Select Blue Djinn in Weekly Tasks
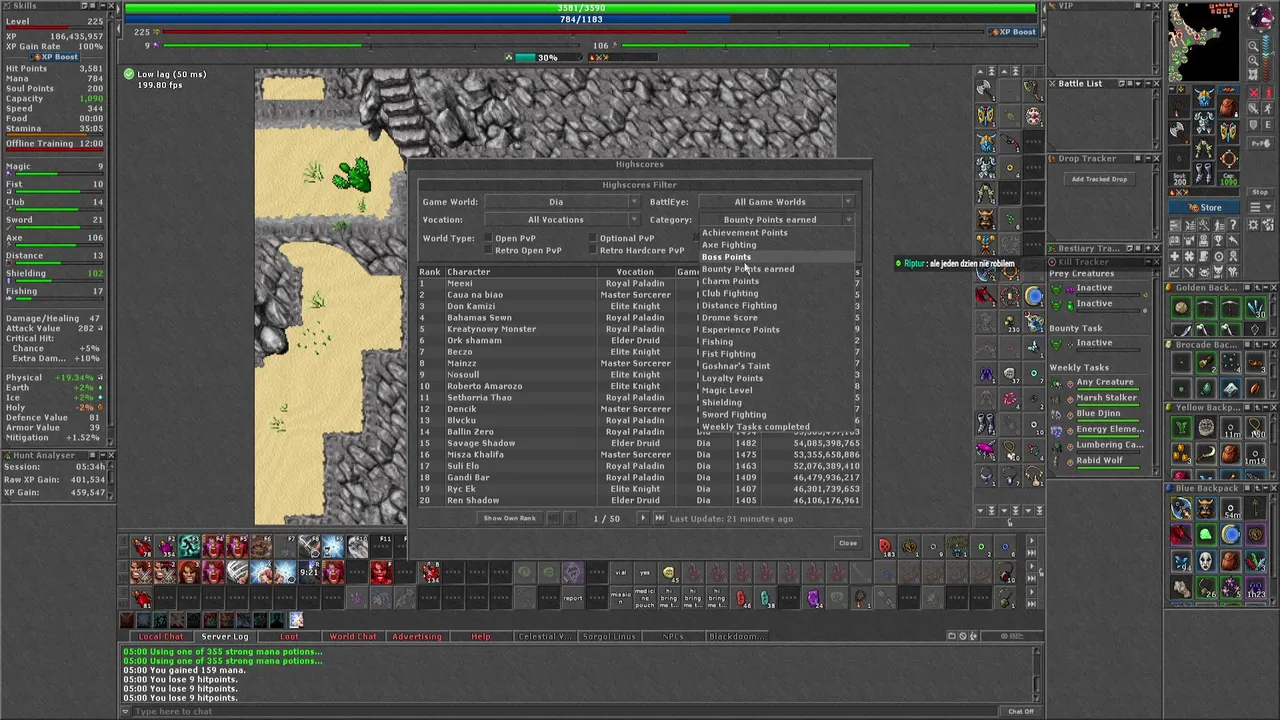 click(1098, 413)
